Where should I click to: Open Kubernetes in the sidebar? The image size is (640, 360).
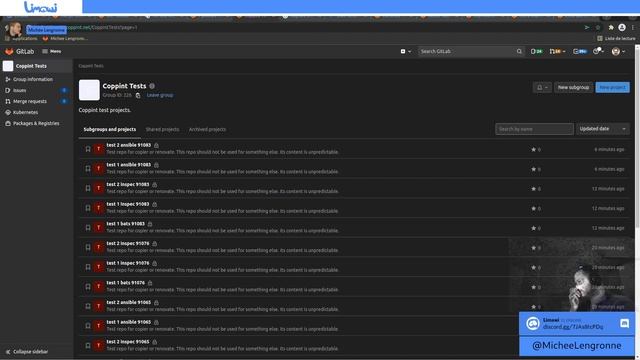click(x=25, y=112)
